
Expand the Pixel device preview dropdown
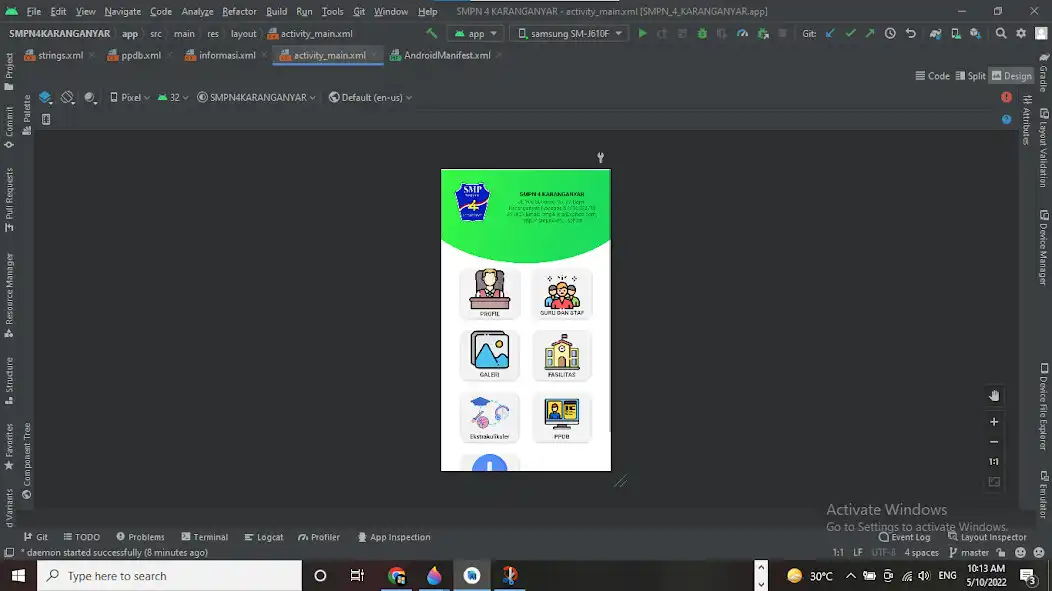click(x=130, y=97)
